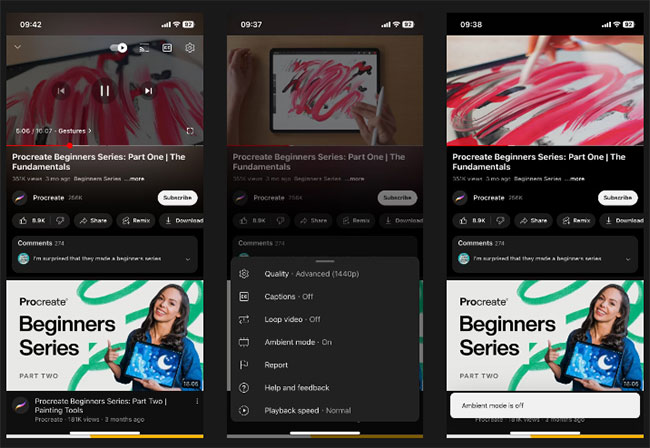The image size is (650, 448).
Task: Tap the video player in the right phone
Action: (545, 90)
